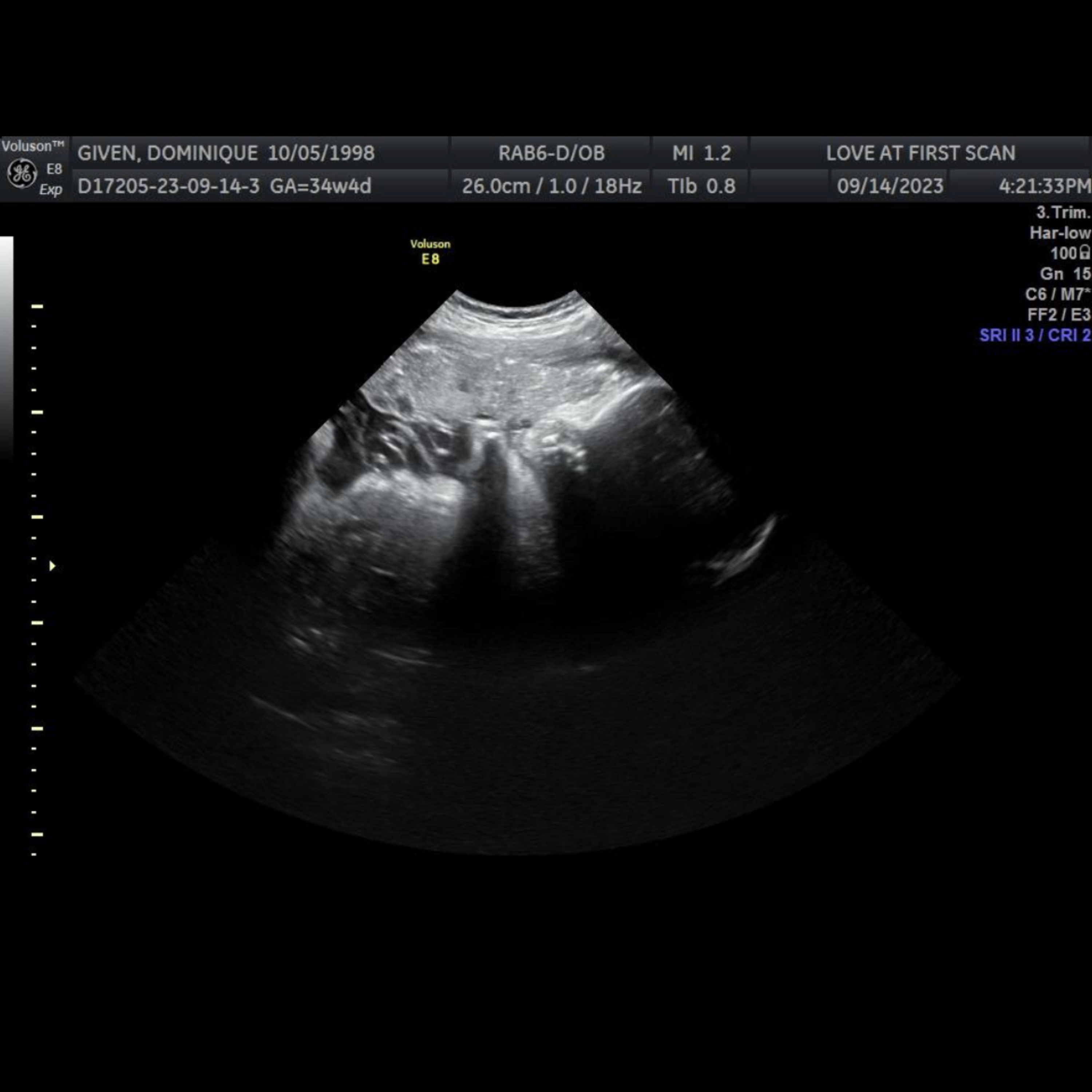The height and width of the screenshot is (1092, 1092).
Task: Click the top depth scale tick mark
Action: coord(37,306)
